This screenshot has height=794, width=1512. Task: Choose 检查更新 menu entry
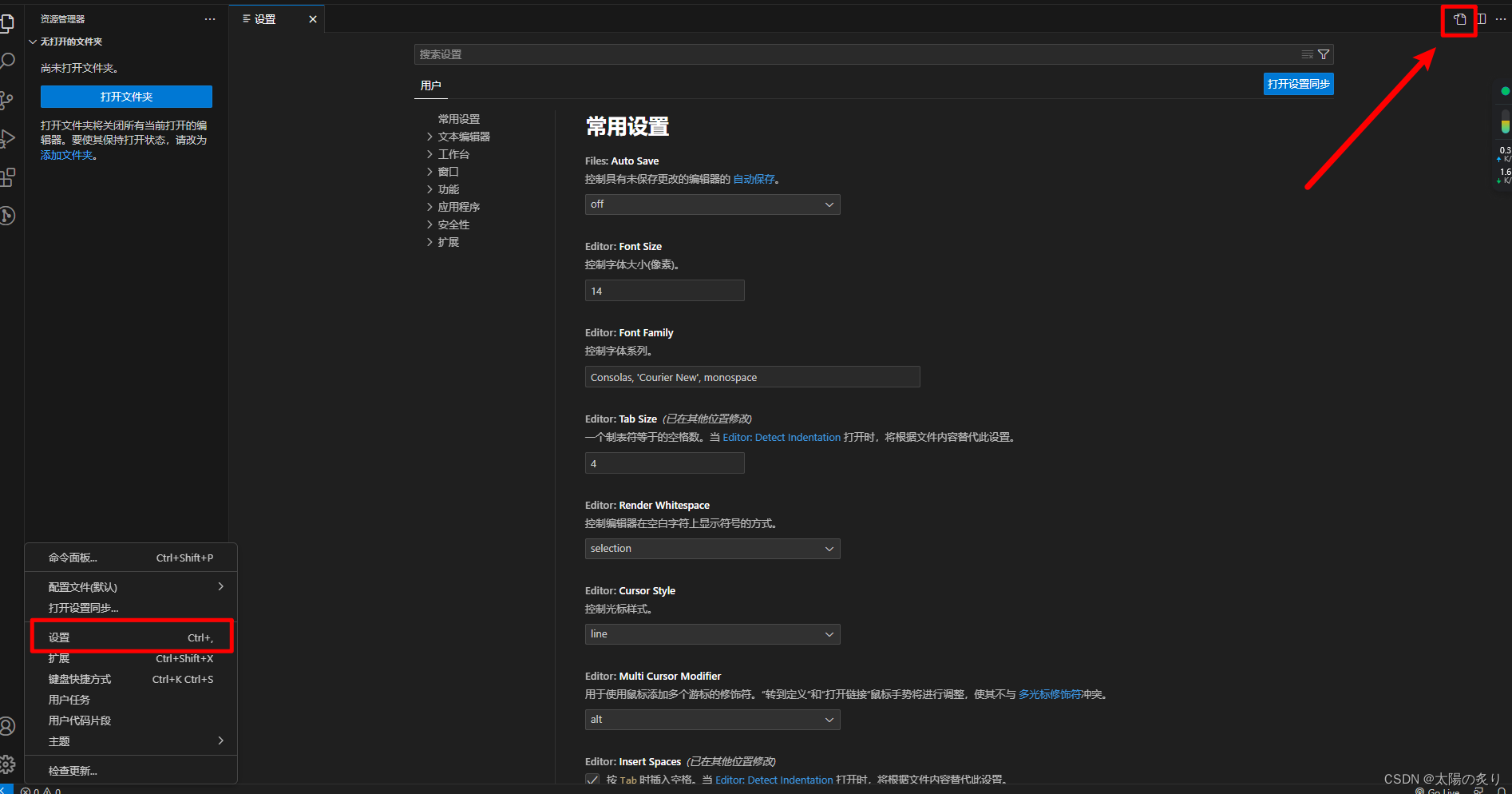pos(131,771)
